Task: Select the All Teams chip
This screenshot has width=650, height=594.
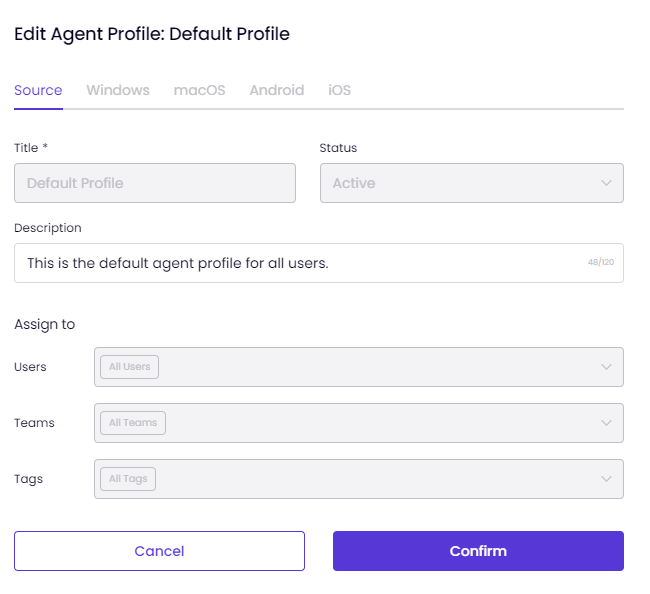Action: (133, 423)
